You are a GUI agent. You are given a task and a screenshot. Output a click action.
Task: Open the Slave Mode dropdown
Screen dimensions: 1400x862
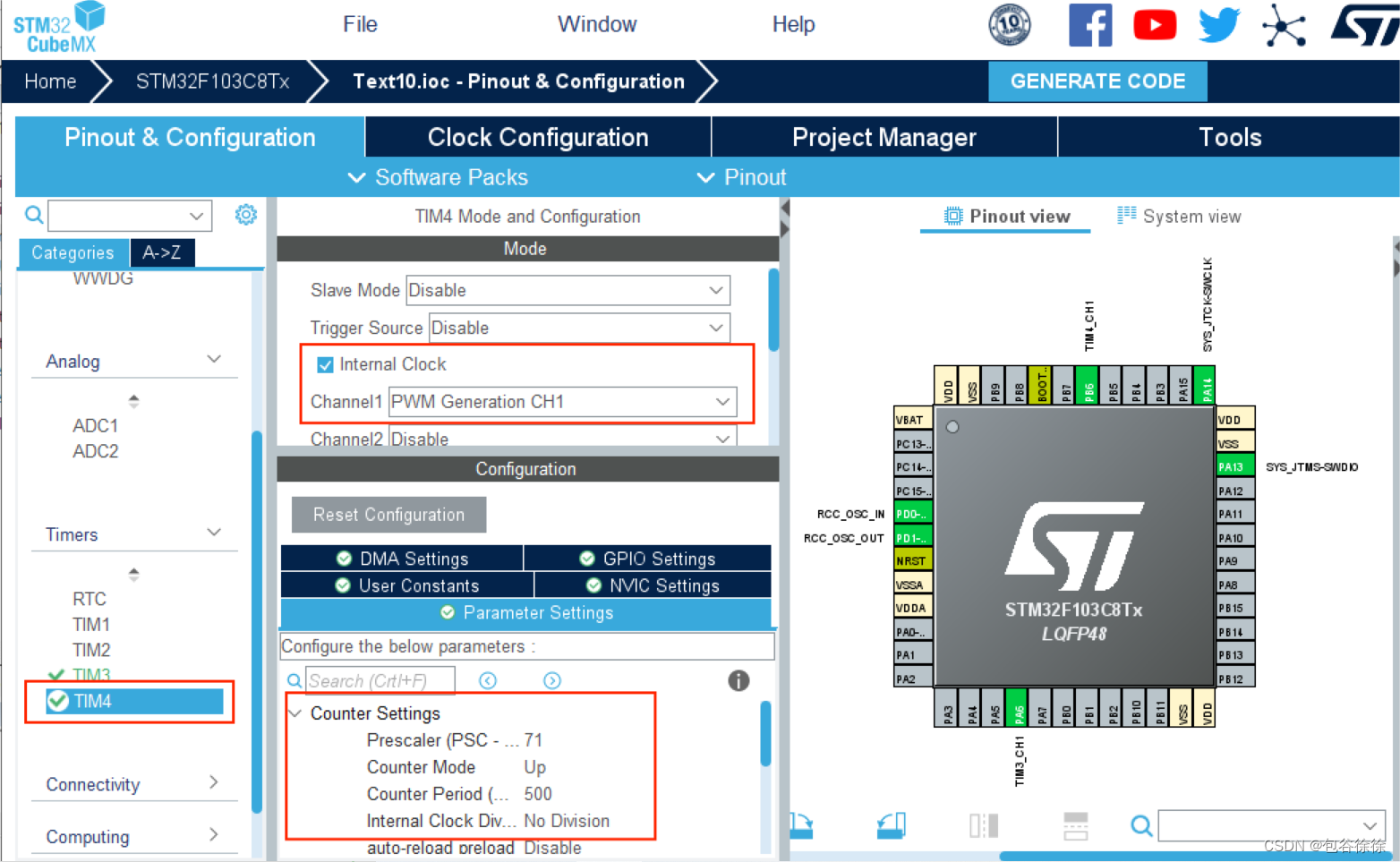coord(568,290)
